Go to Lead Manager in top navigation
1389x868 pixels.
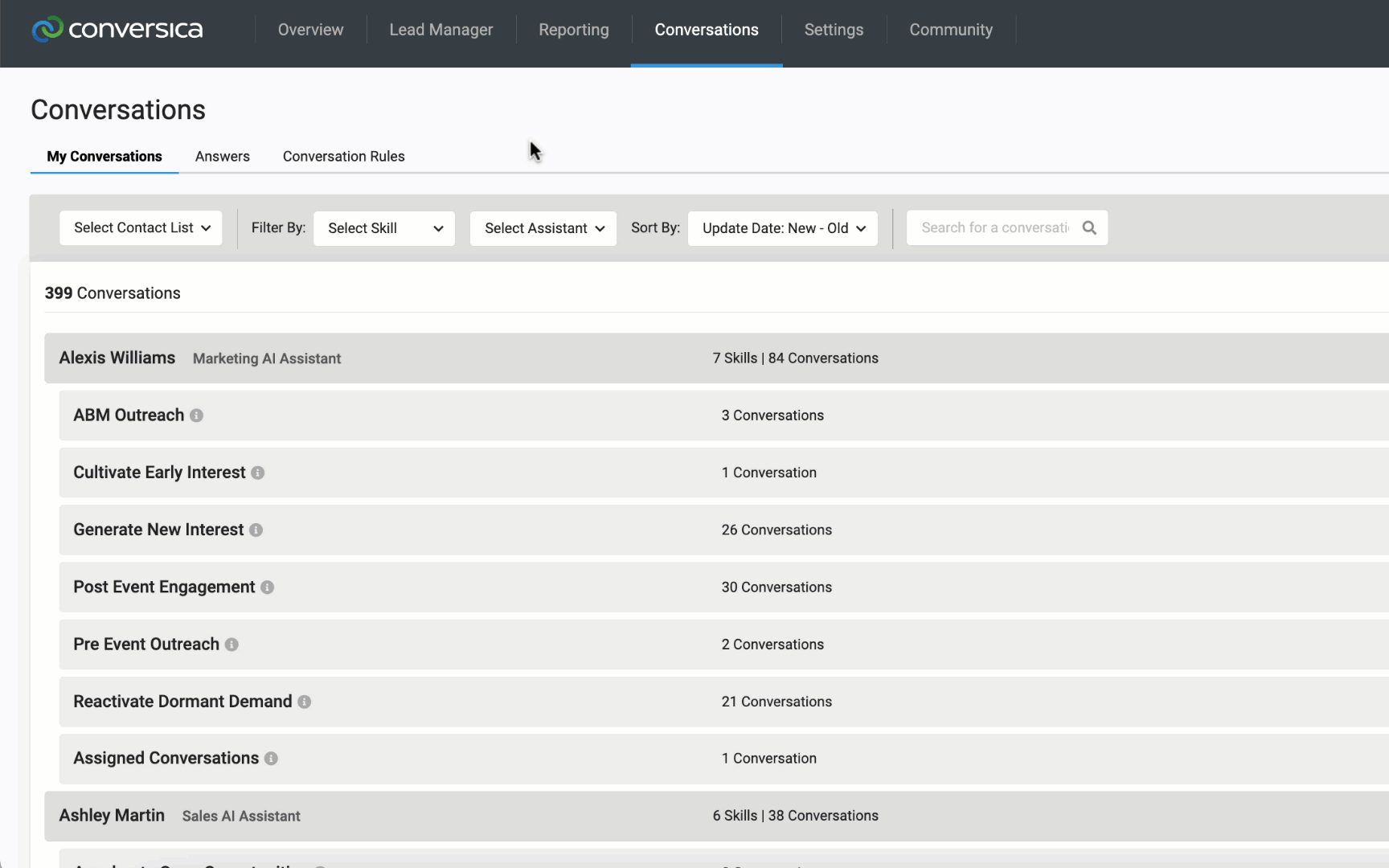[x=440, y=30]
